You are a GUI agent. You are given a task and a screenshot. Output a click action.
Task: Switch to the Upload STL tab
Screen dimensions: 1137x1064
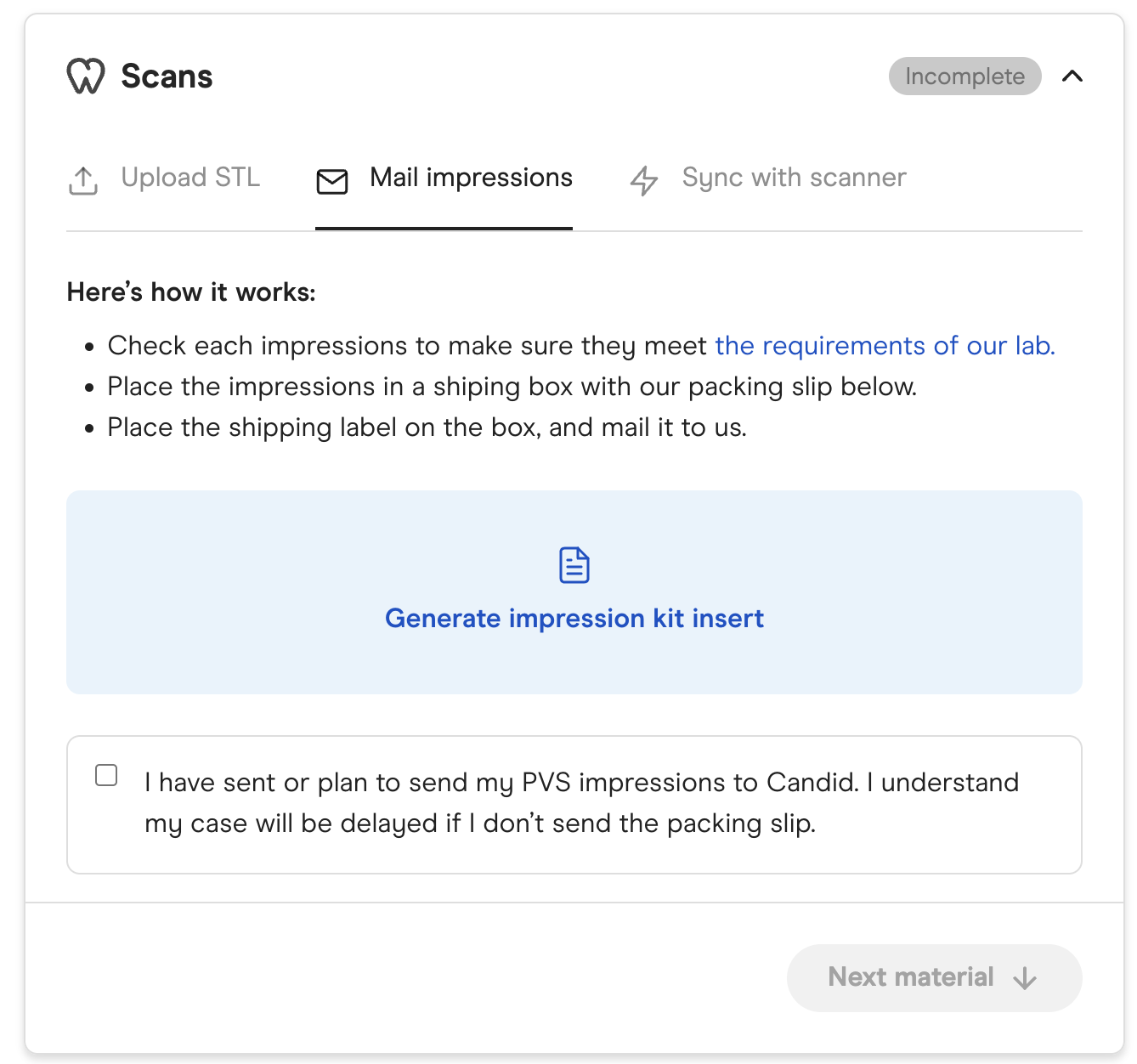tap(190, 178)
